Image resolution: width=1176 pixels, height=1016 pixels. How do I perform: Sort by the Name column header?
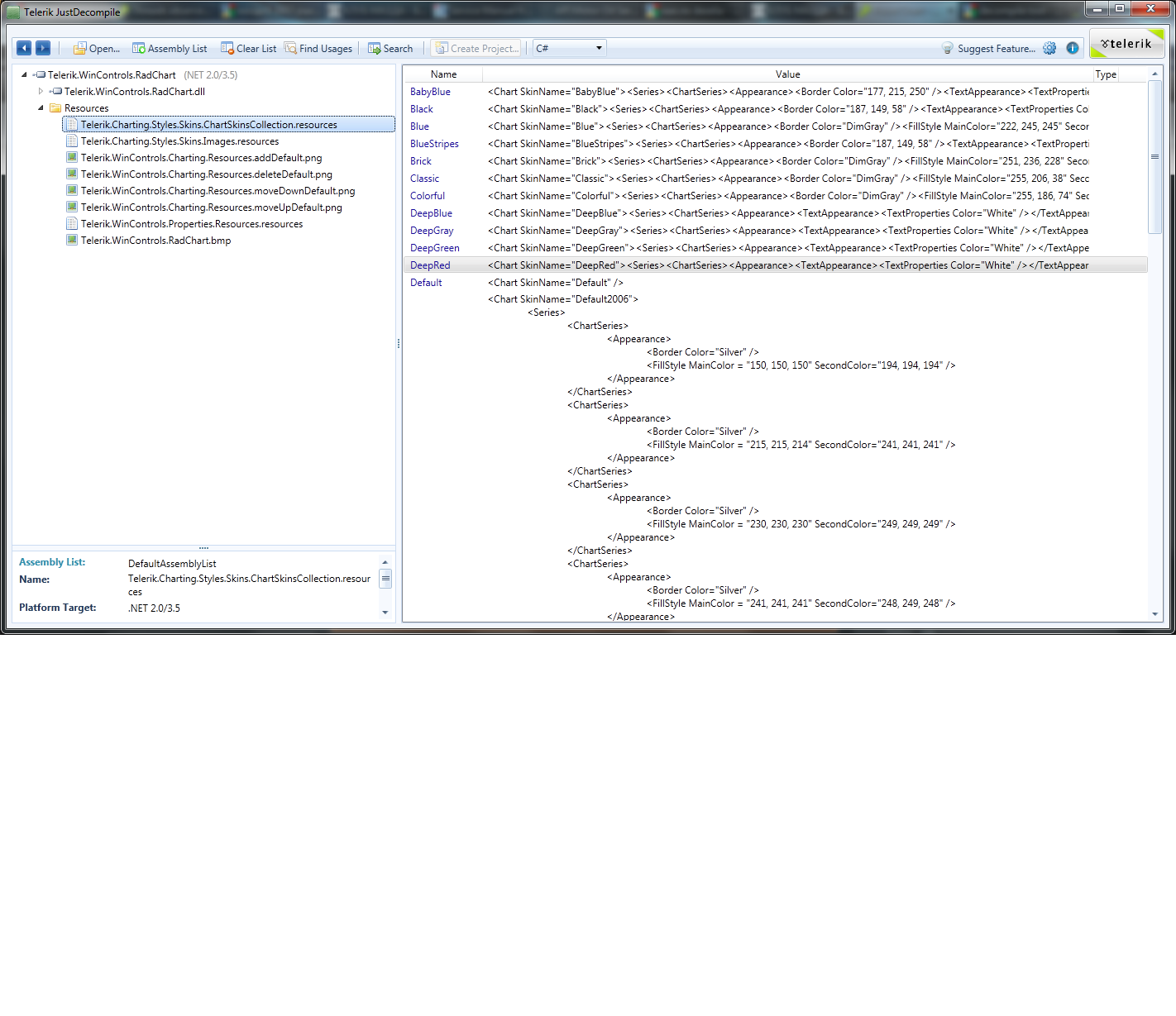[x=443, y=74]
